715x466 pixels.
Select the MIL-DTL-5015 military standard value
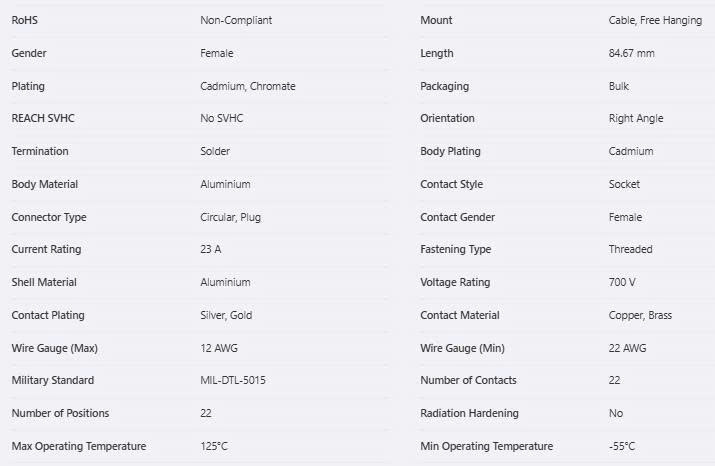(x=234, y=380)
